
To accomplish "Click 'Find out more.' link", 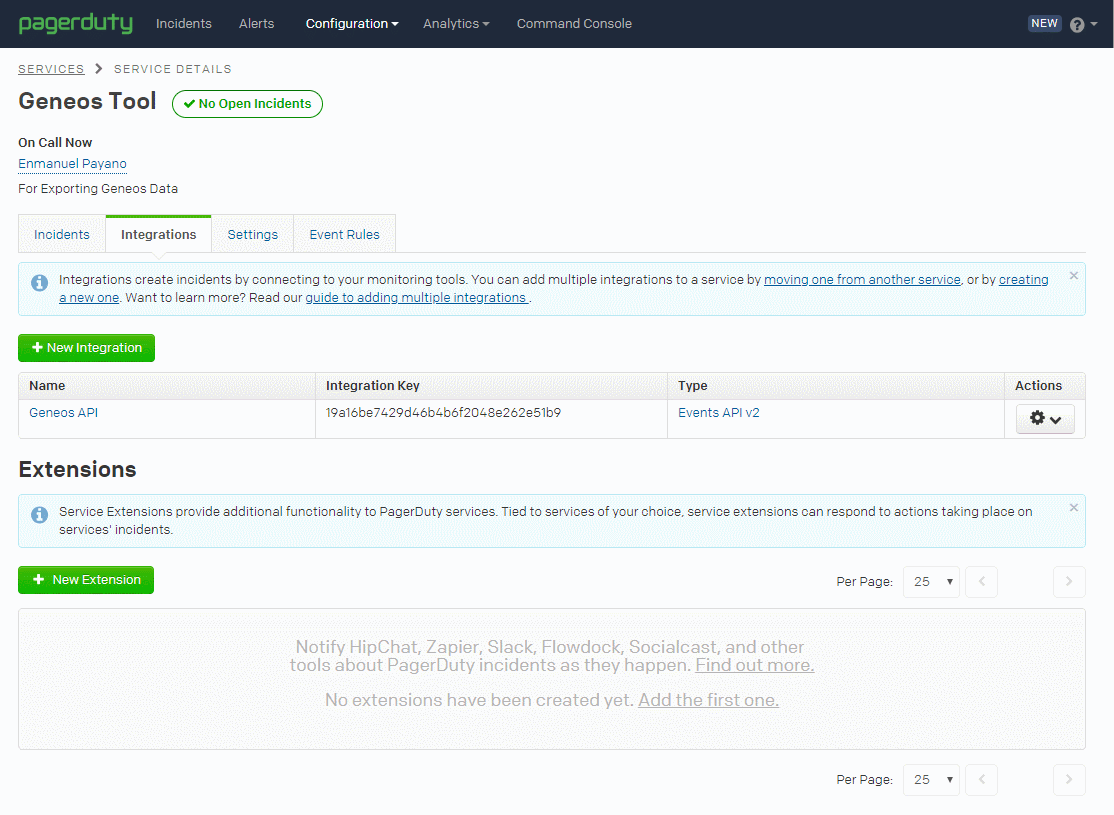I will click(x=755, y=665).
